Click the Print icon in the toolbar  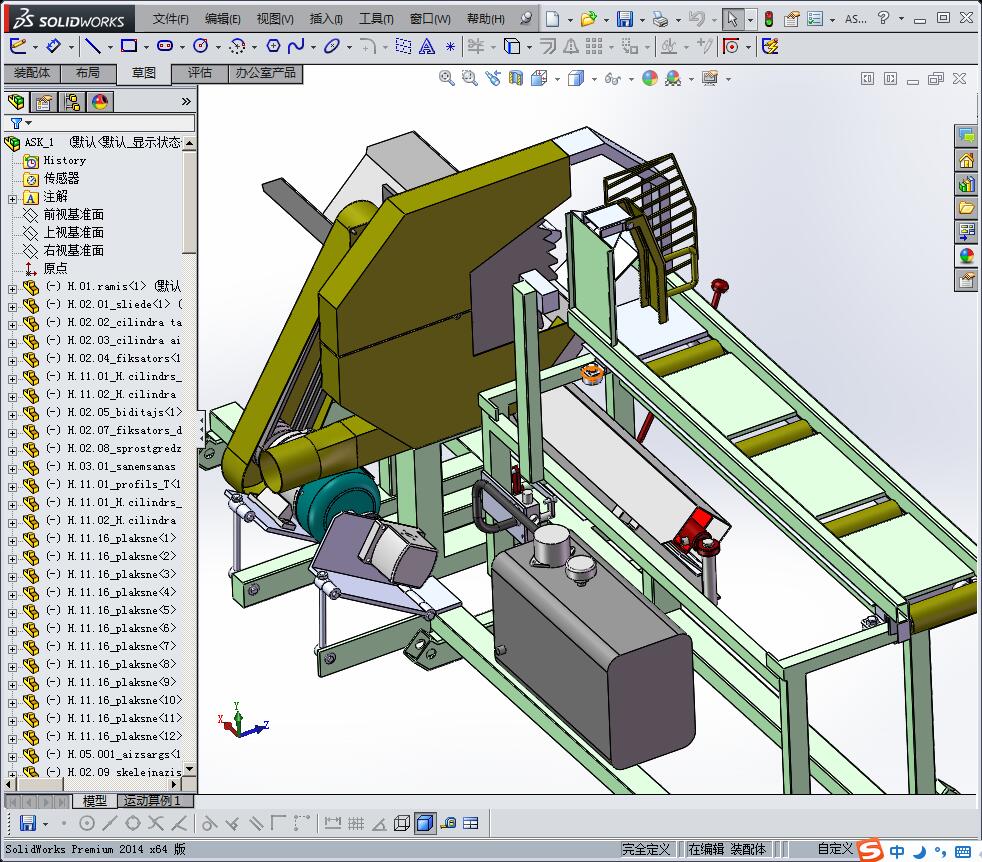[x=659, y=19]
